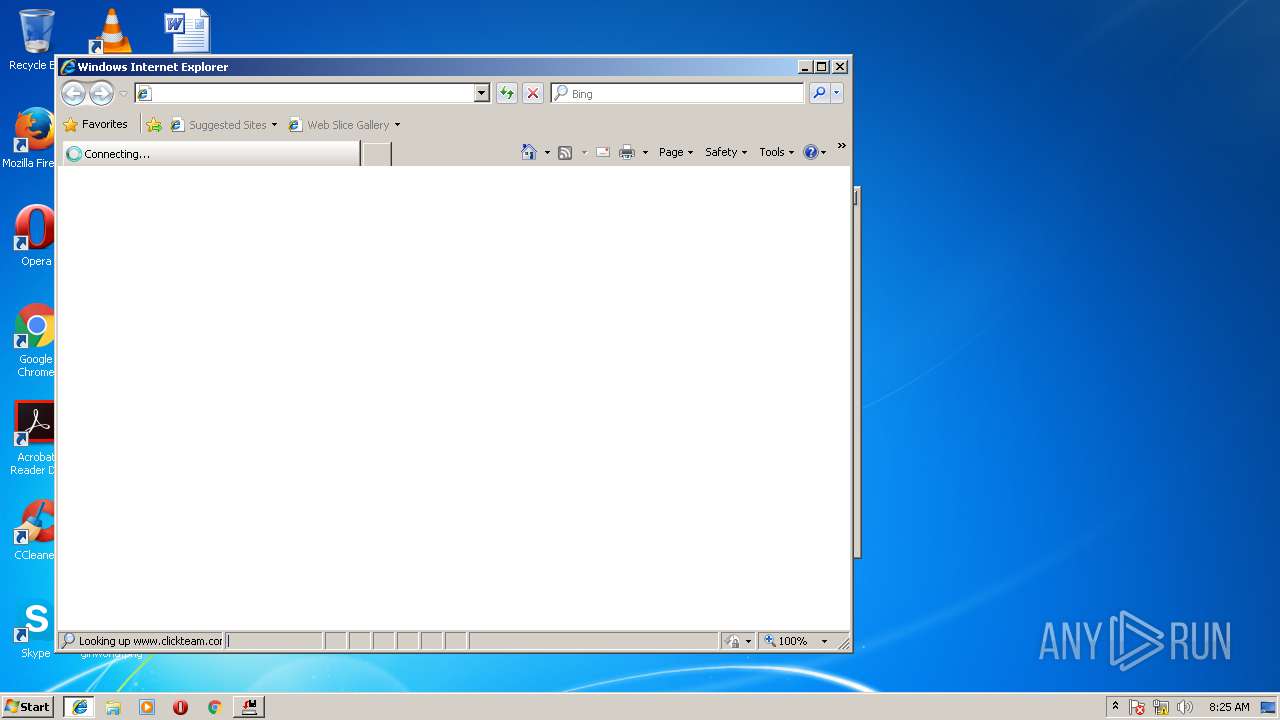Click the last taskbar application icon

(x=249, y=707)
